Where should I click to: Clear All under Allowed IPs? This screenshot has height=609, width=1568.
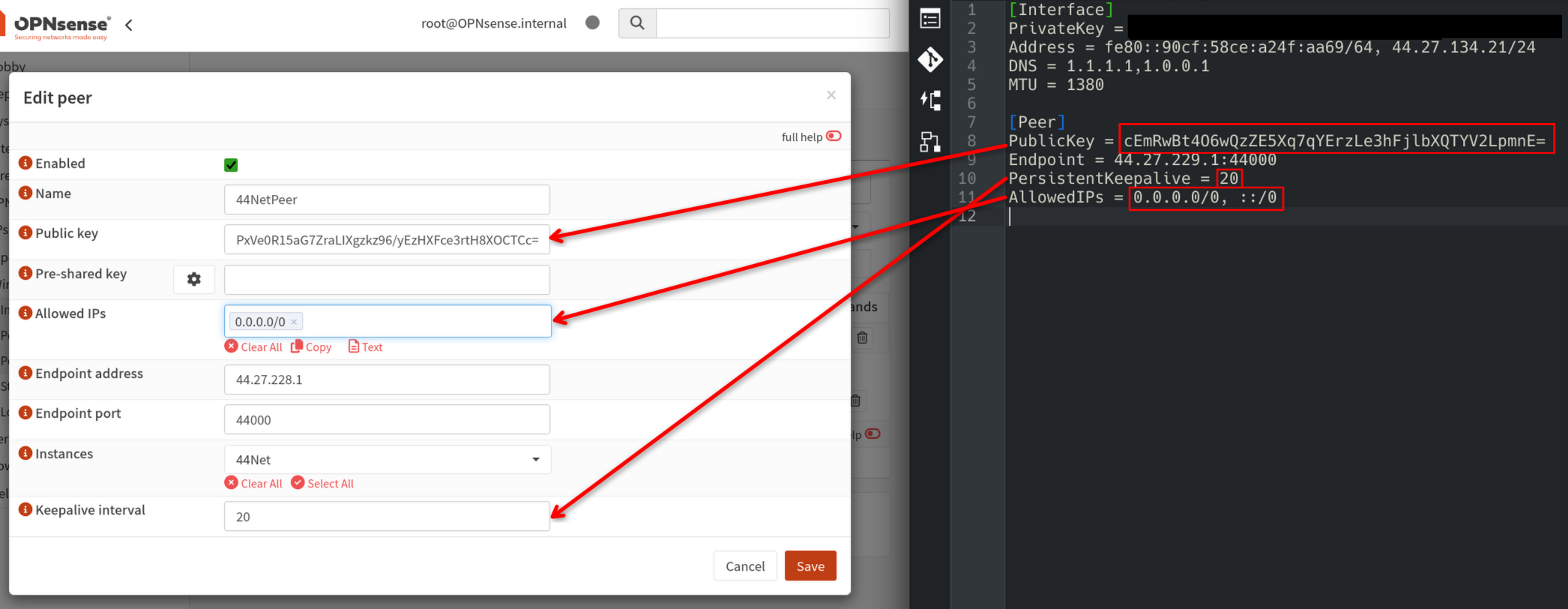(253, 346)
